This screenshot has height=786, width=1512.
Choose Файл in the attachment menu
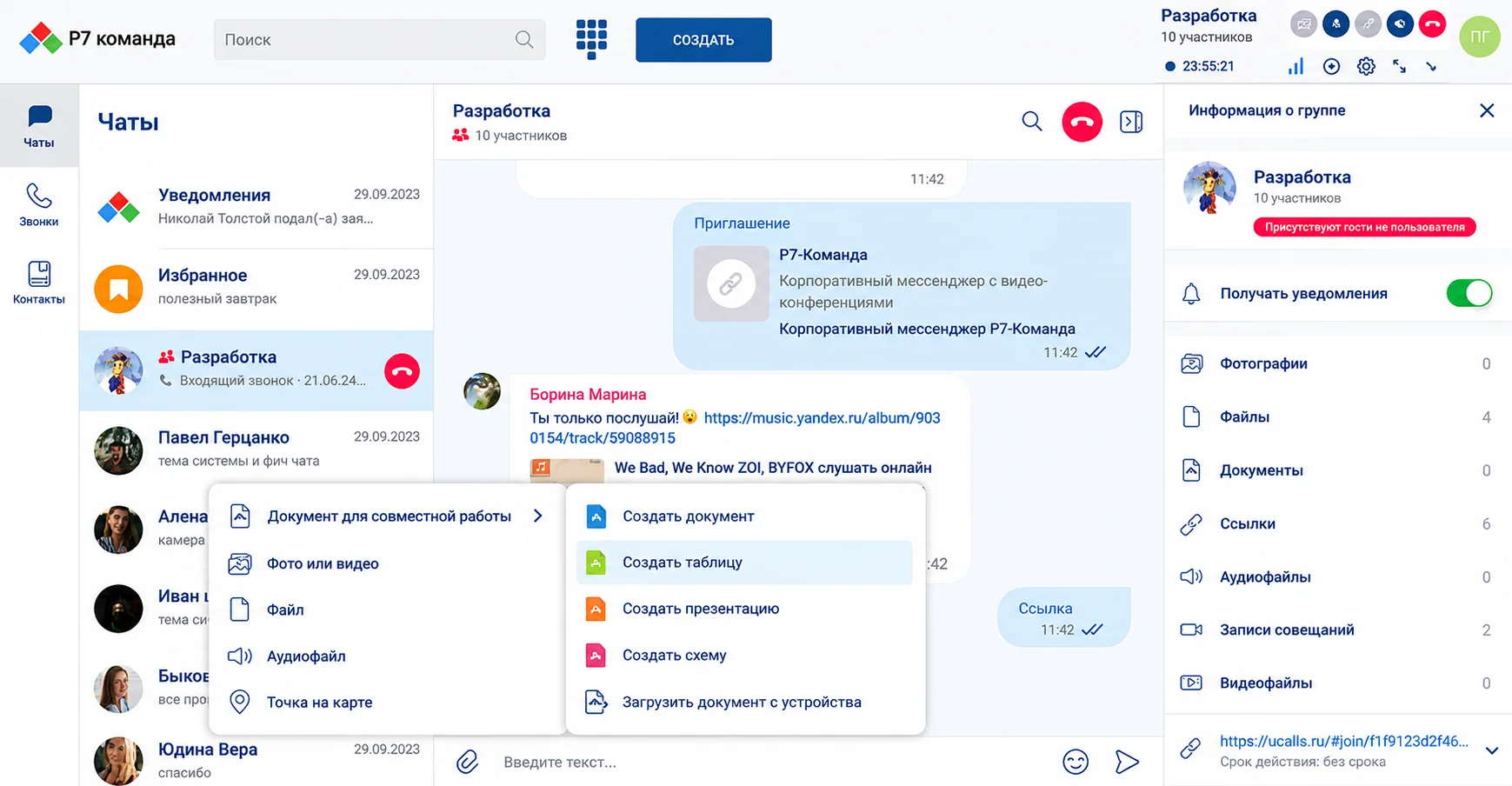pos(388,609)
